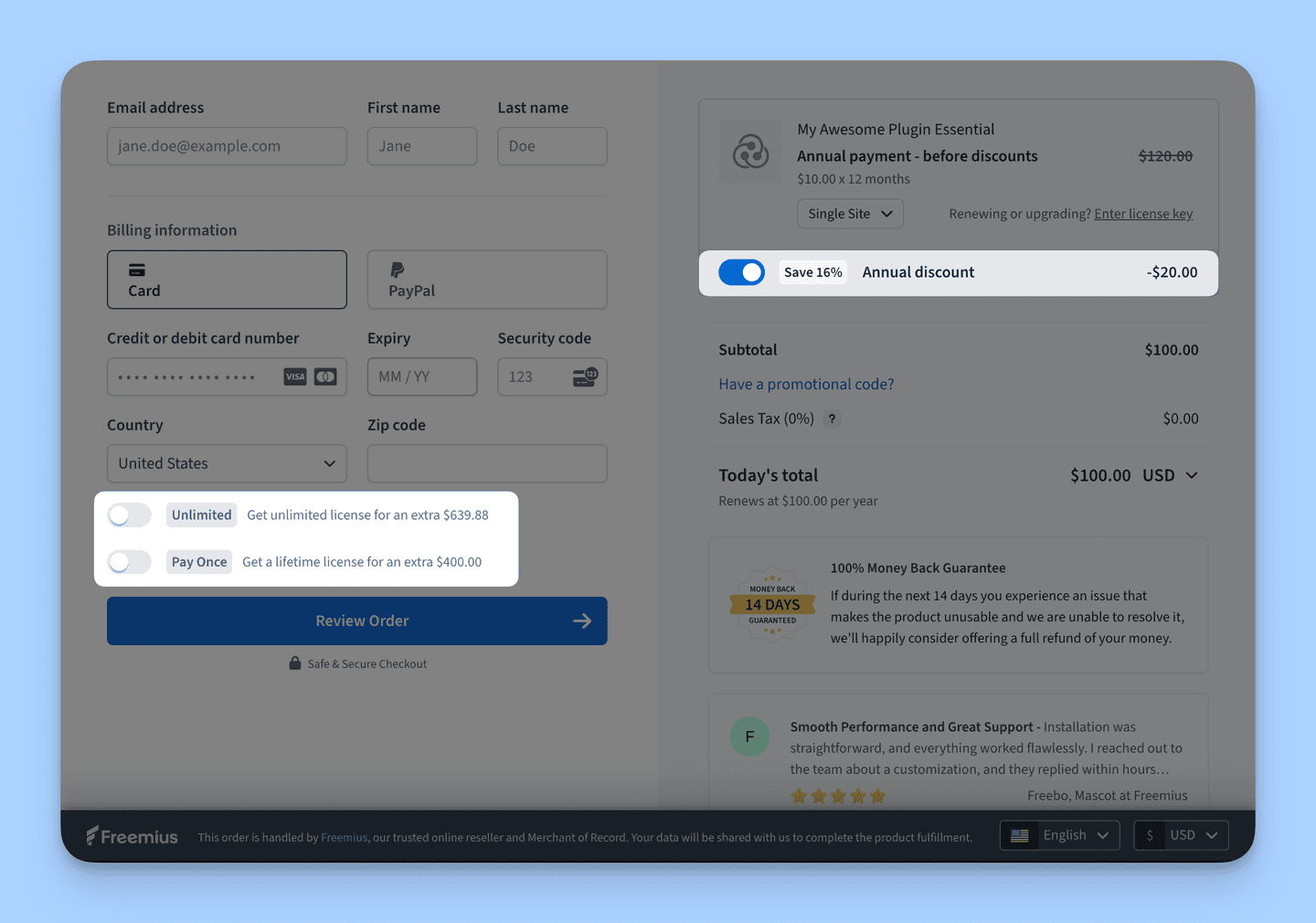Viewport: 1316px width, 923px height.
Task: Select the Card payment method tab
Action: click(227, 280)
